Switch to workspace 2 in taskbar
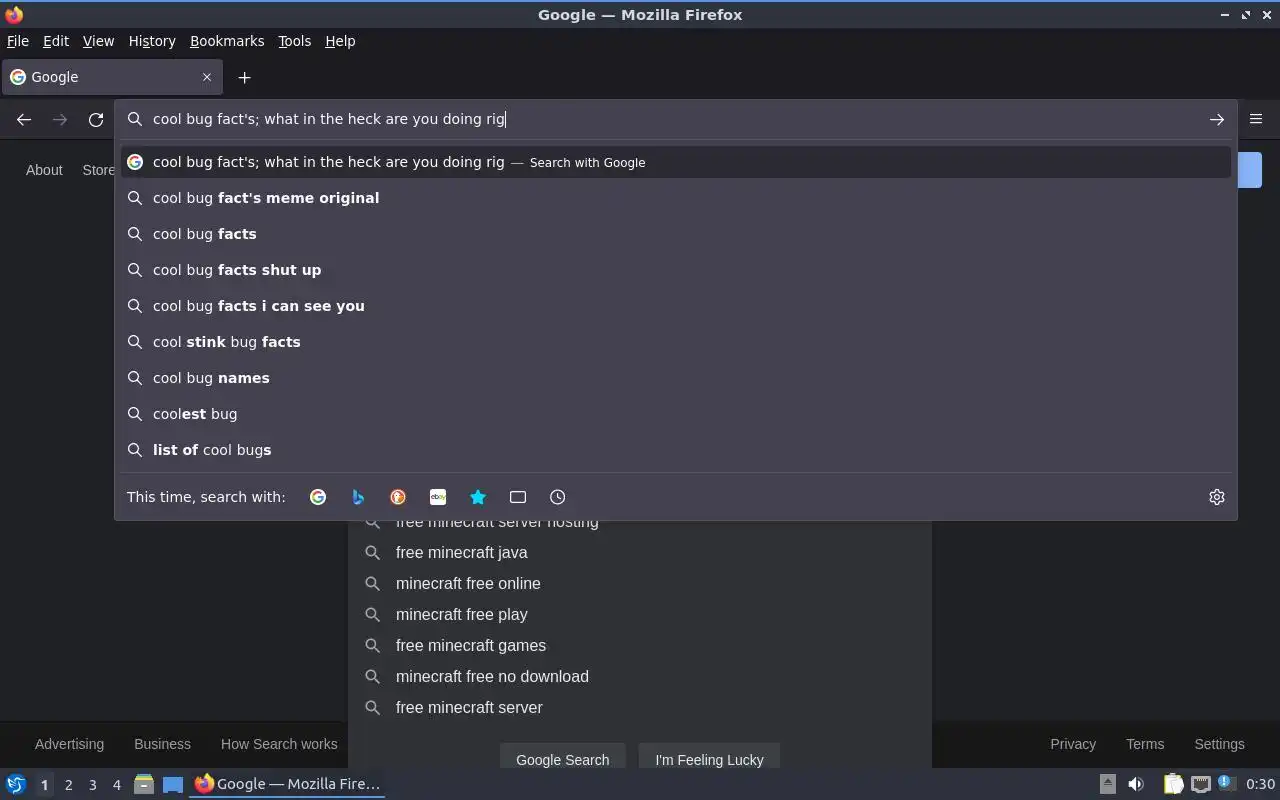This screenshot has width=1280, height=800. (x=68, y=784)
